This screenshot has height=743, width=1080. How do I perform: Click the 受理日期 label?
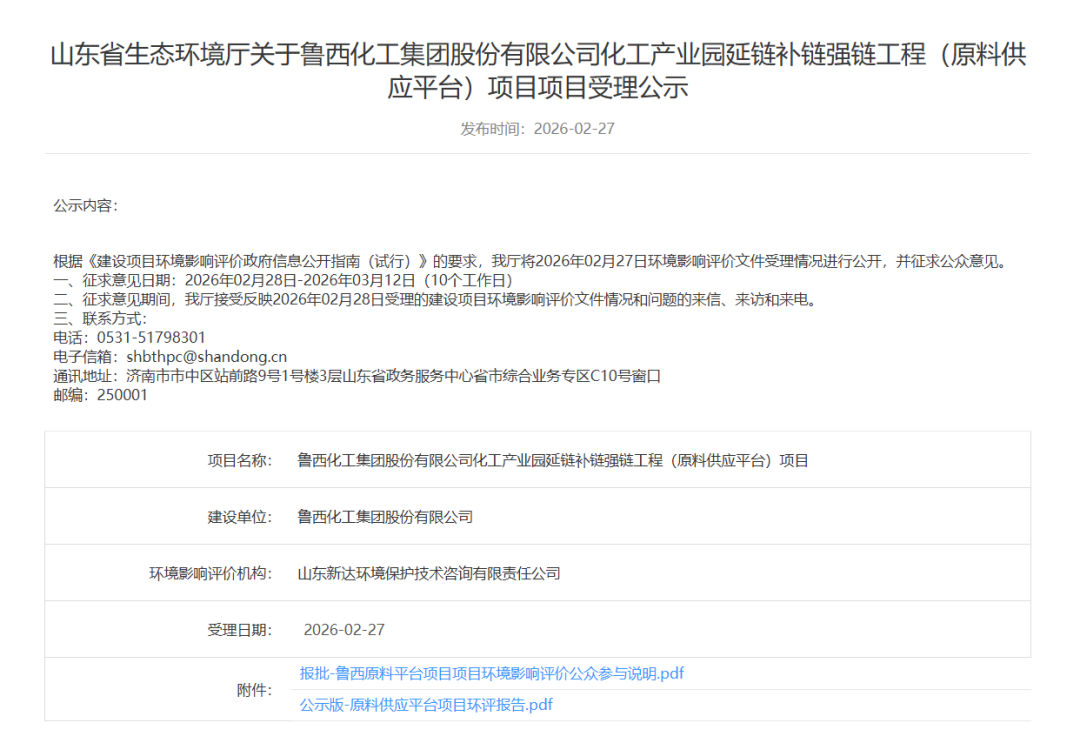pyautogui.click(x=240, y=630)
